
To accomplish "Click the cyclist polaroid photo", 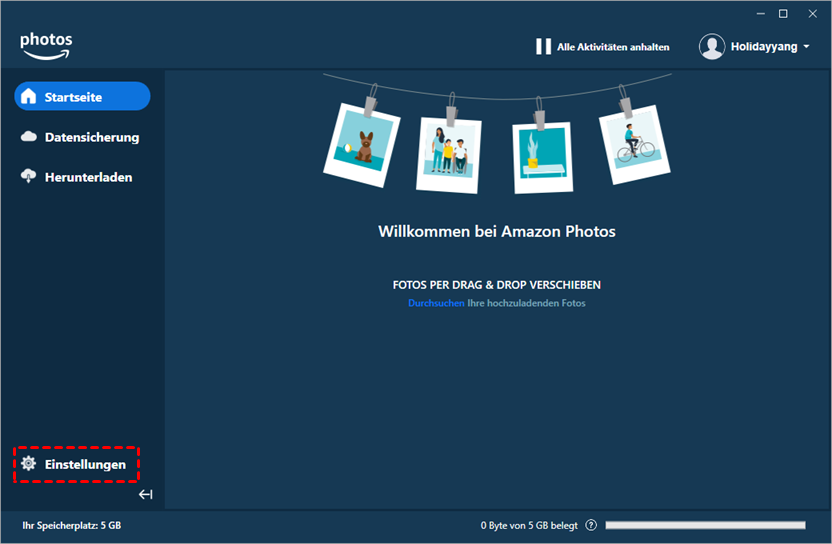I will (x=635, y=144).
